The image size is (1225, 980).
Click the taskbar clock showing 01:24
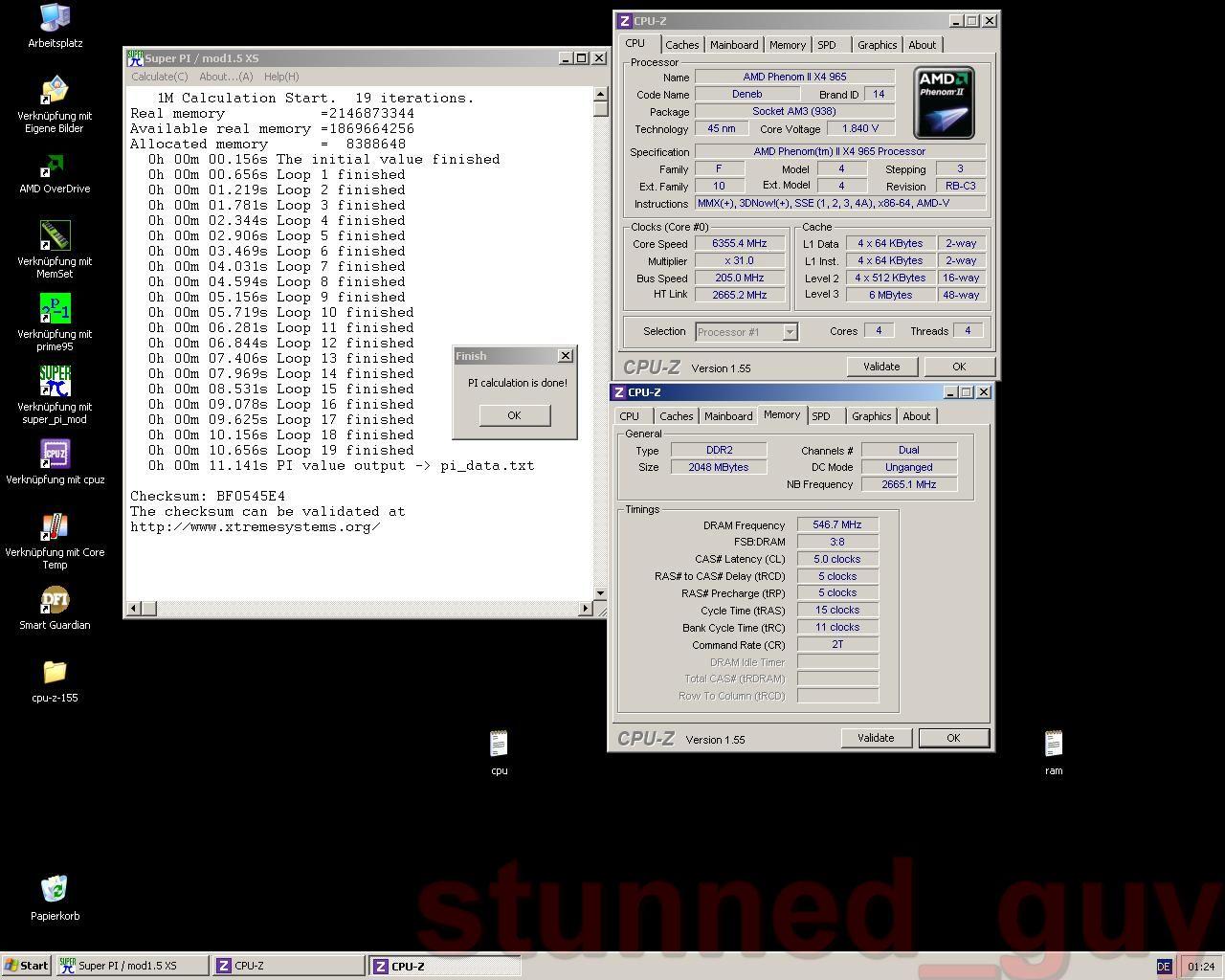point(1201,967)
